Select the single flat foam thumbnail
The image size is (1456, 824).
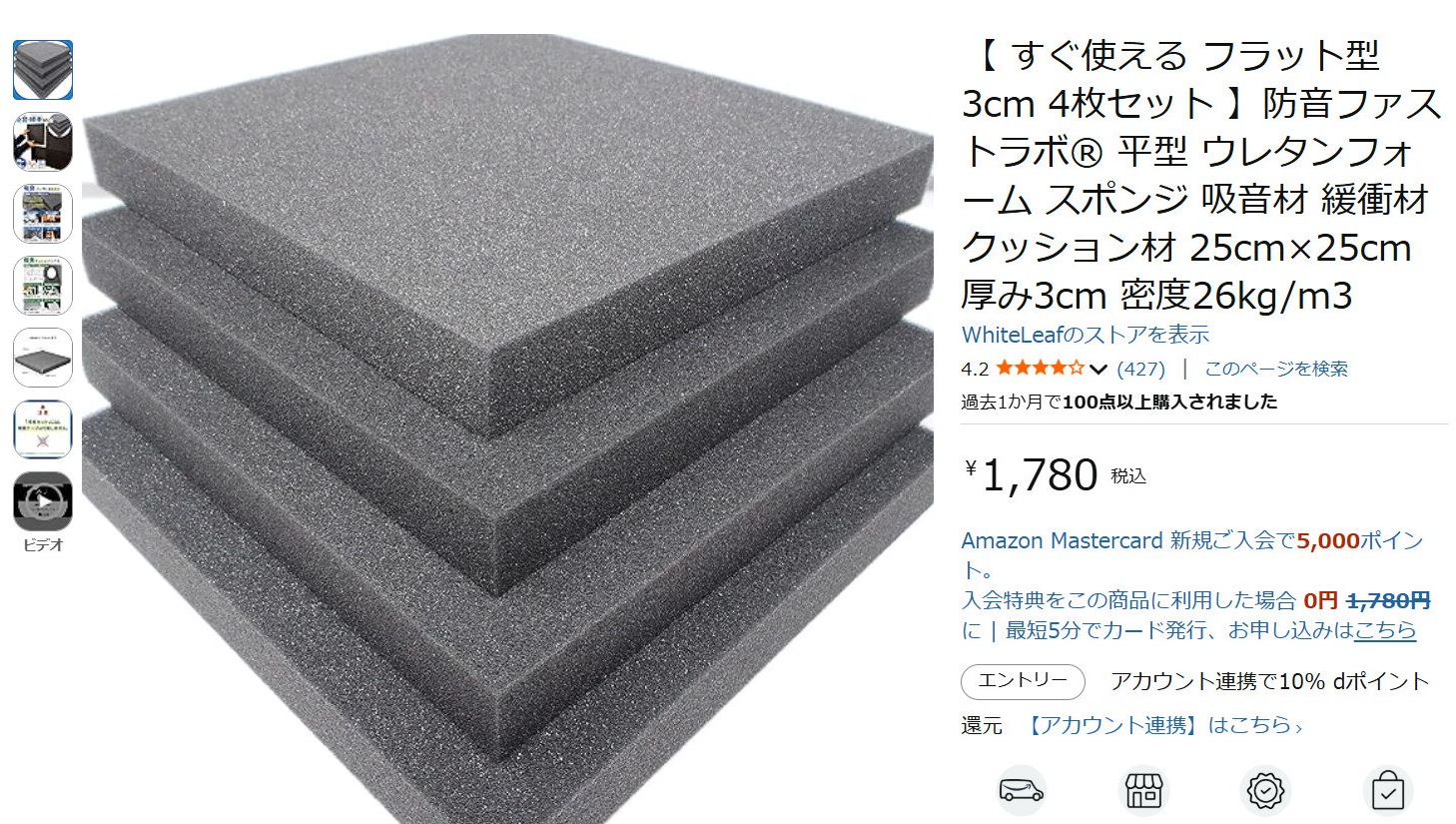coord(43,358)
